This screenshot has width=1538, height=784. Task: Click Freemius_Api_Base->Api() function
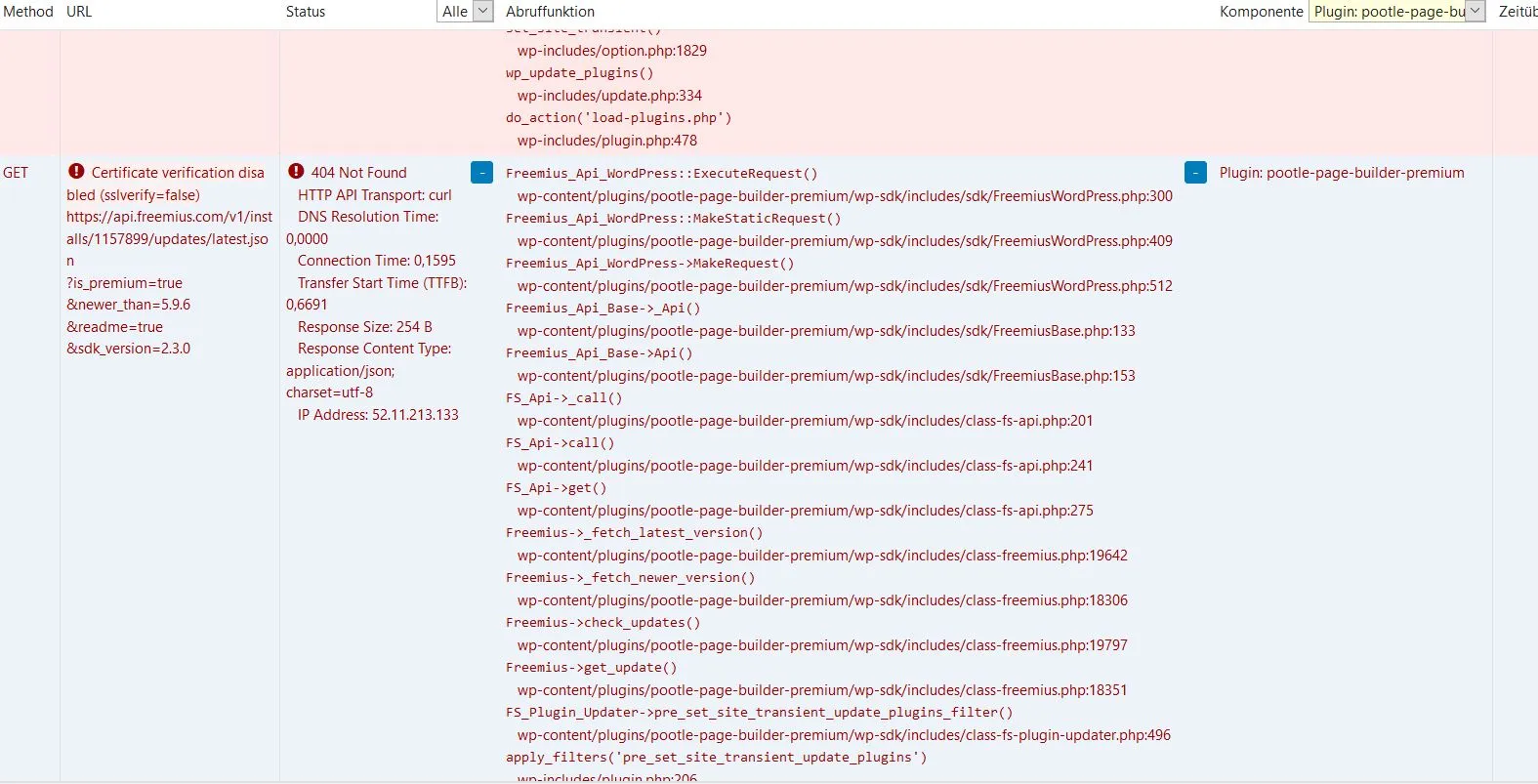click(600, 353)
